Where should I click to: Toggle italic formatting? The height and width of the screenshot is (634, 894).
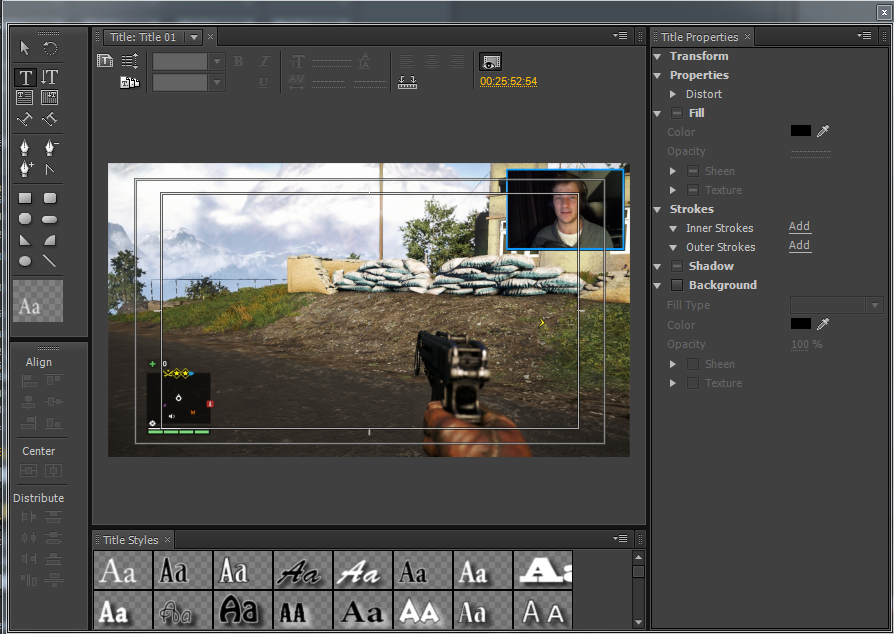tap(263, 61)
